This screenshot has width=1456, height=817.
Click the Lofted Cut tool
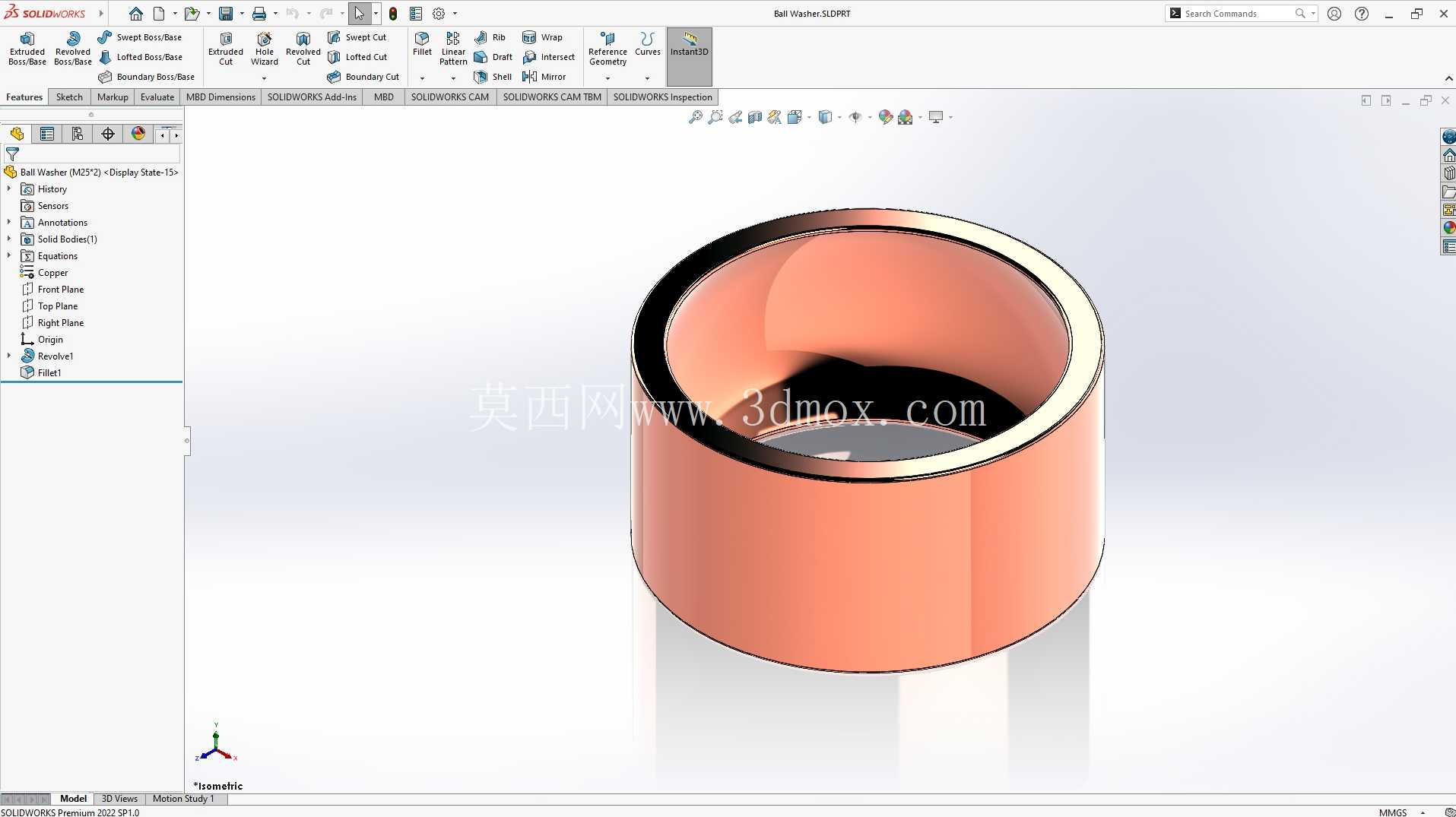pyautogui.click(x=357, y=57)
